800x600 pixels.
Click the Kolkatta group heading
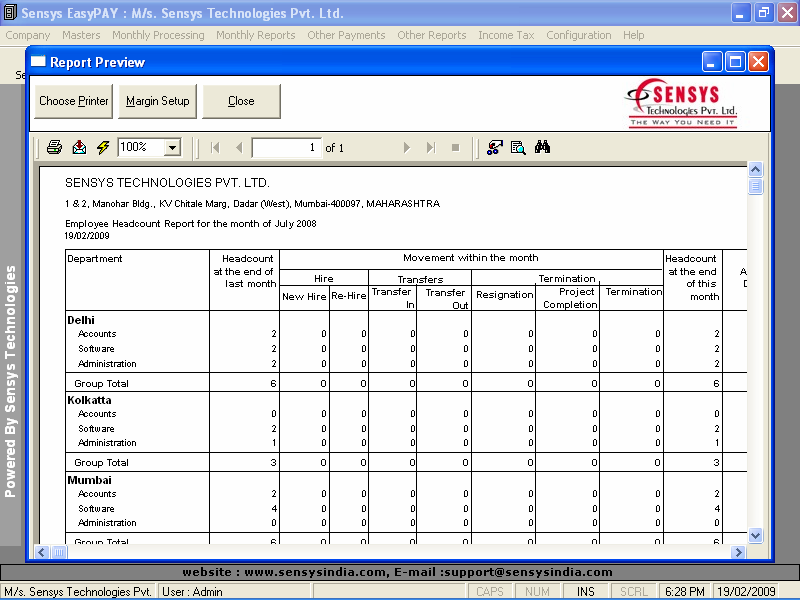coord(89,400)
